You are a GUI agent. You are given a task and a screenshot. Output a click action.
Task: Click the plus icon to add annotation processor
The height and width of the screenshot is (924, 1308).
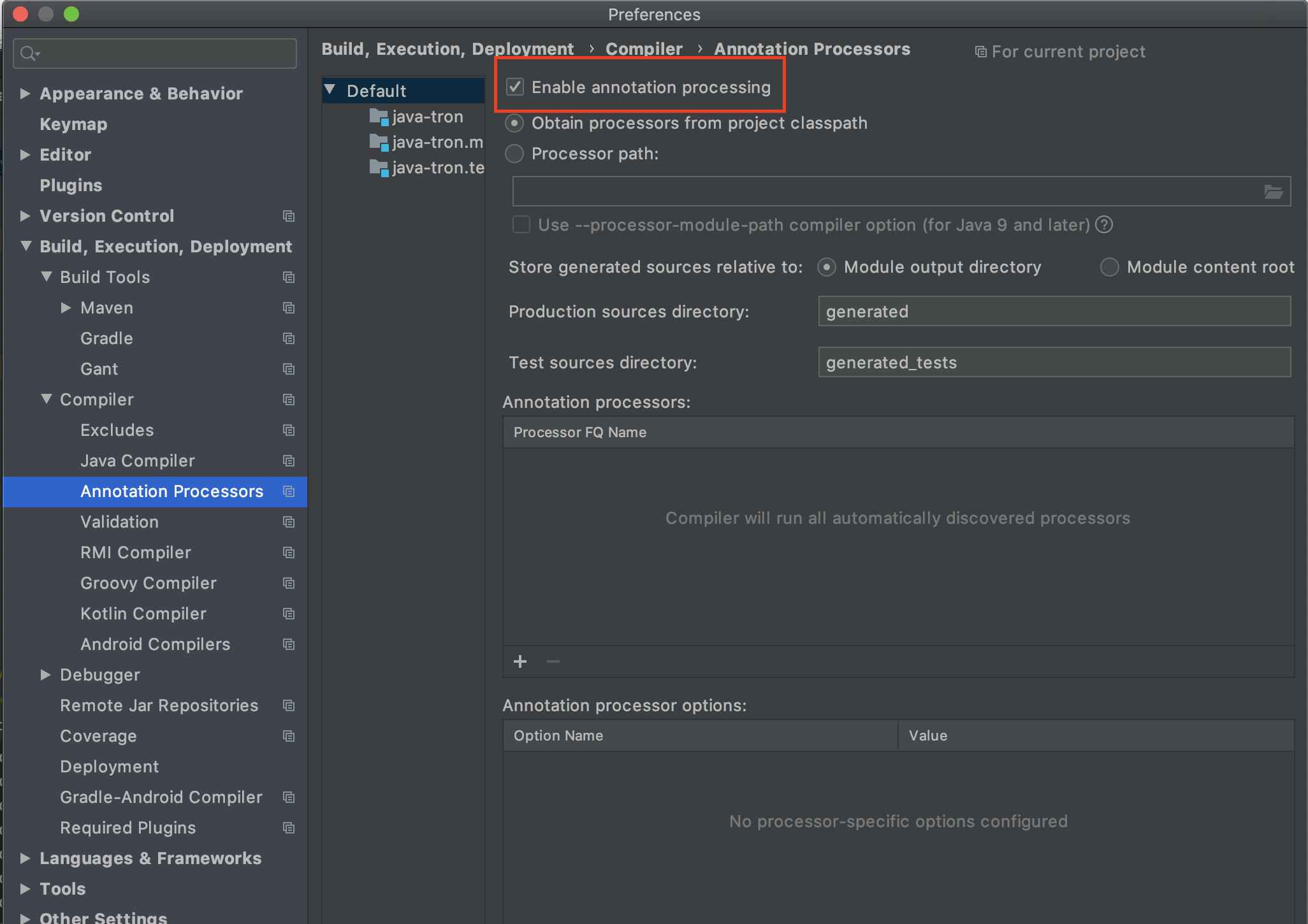click(x=520, y=661)
